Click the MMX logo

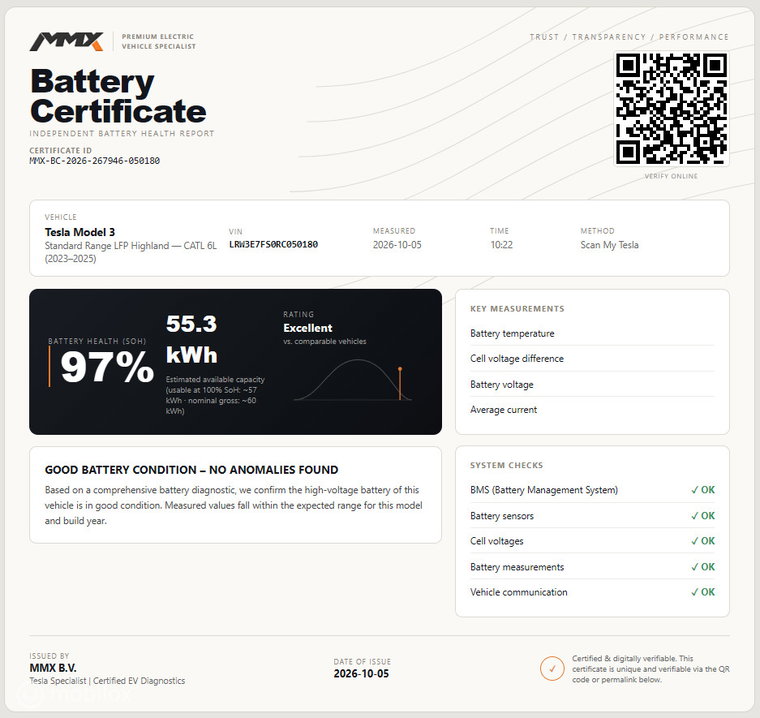(x=66, y=41)
